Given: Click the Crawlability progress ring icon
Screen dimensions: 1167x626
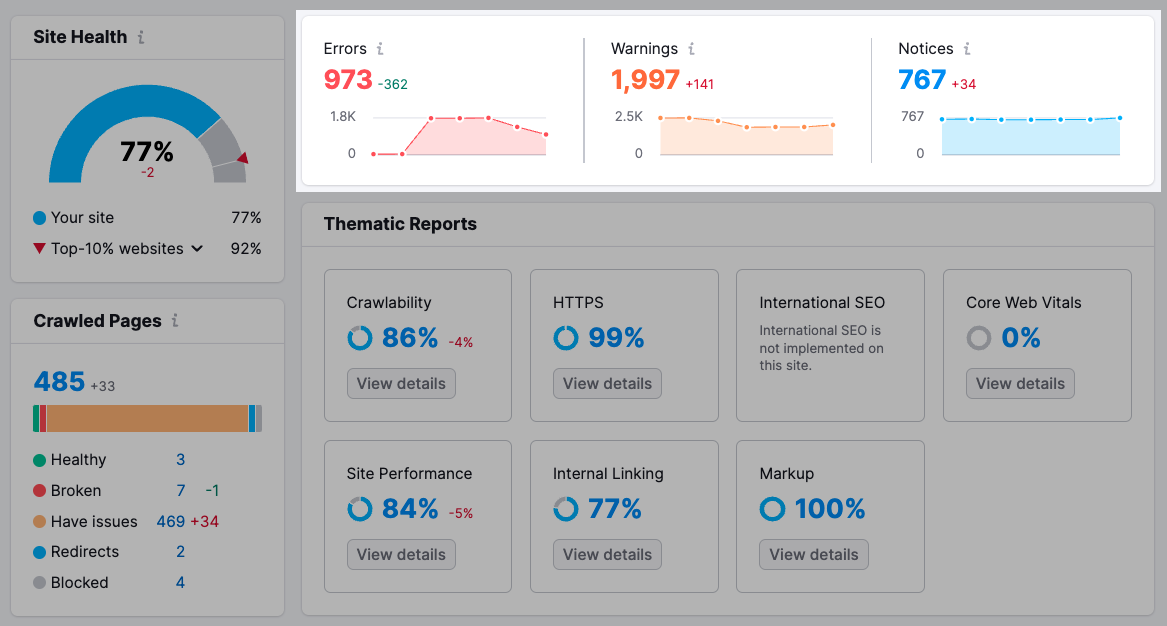Looking at the screenshot, I should pyautogui.click(x=360, y=338).
